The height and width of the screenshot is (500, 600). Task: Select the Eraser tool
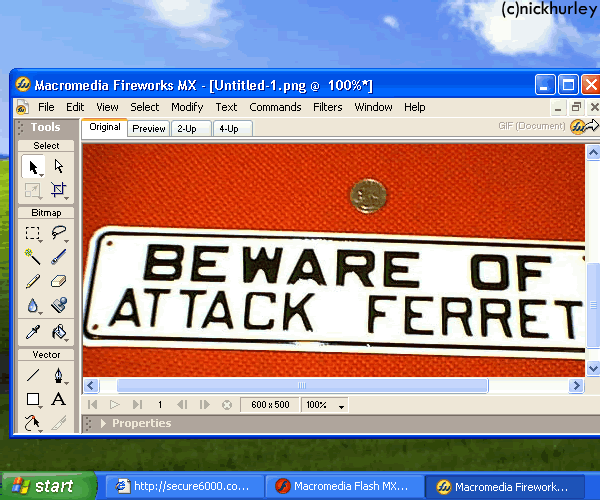coord(59,282)
